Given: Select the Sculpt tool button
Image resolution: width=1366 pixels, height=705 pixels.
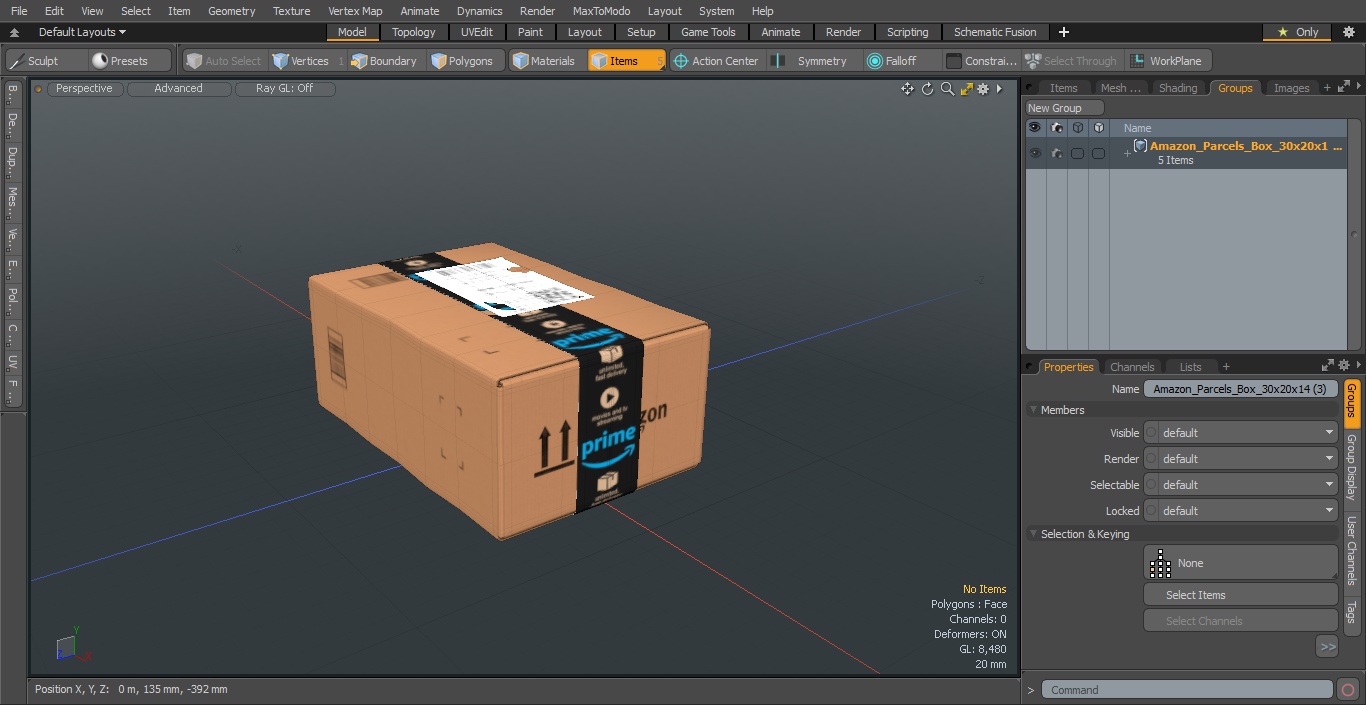Looking at the screenshot, I should [45, 61].
